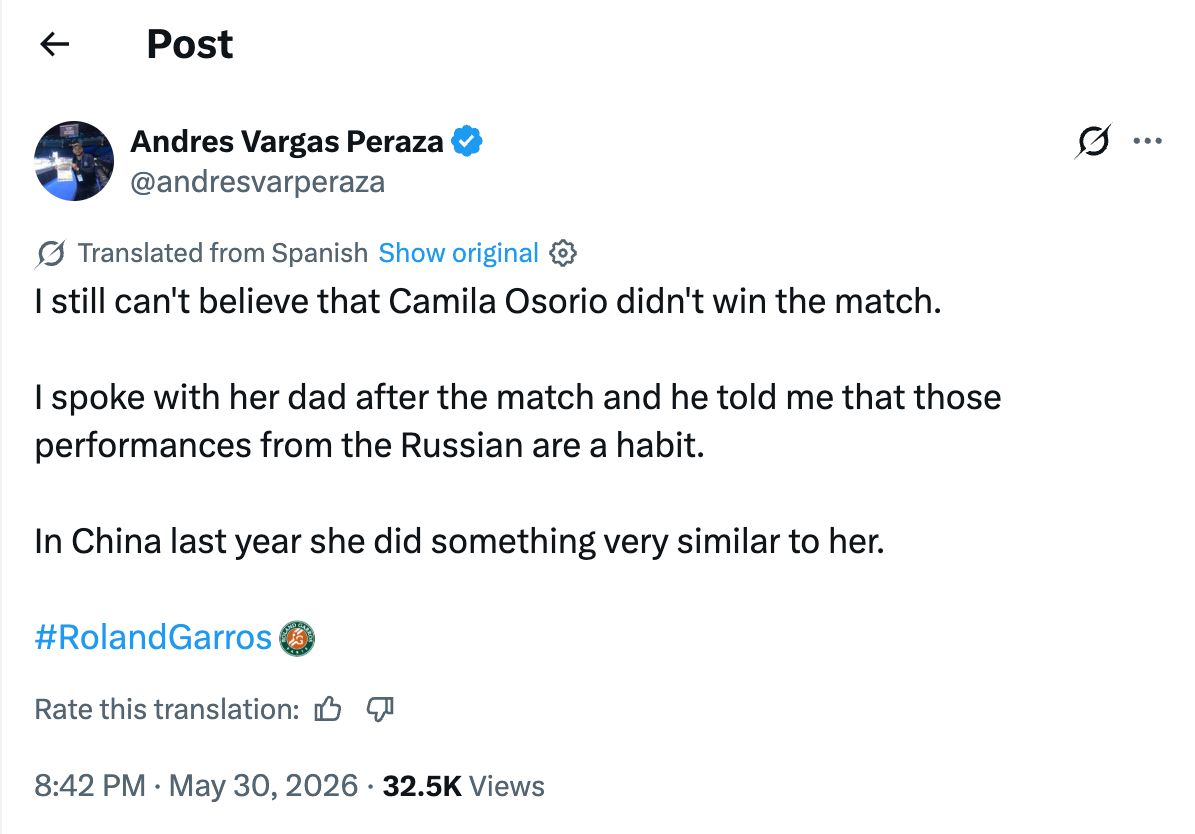Open the #RolandGarros hashtag
Viewport: 1195px width, 834px height.
153,637
